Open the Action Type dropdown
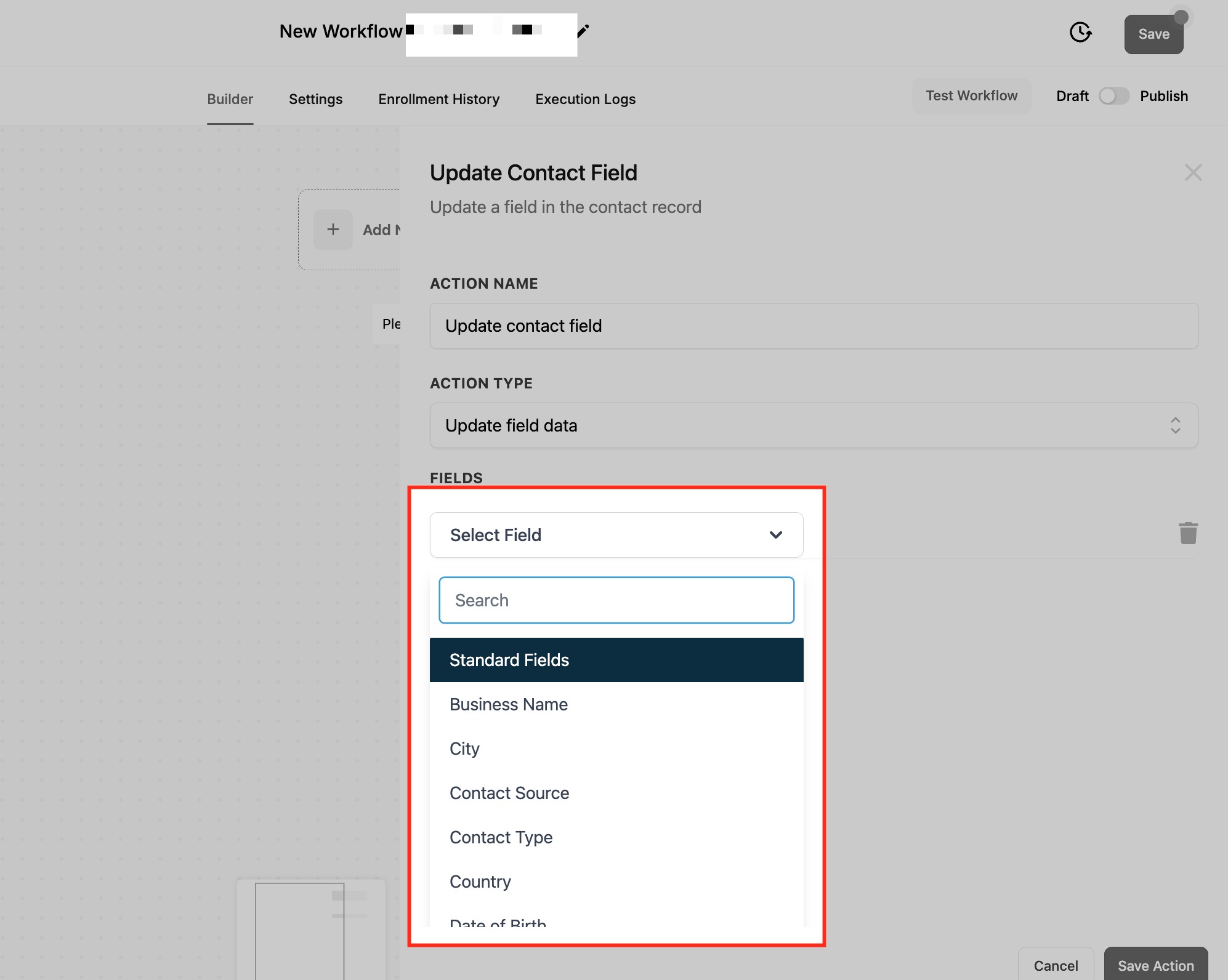This screenshot has height=980, width=1228. [813, 425]
